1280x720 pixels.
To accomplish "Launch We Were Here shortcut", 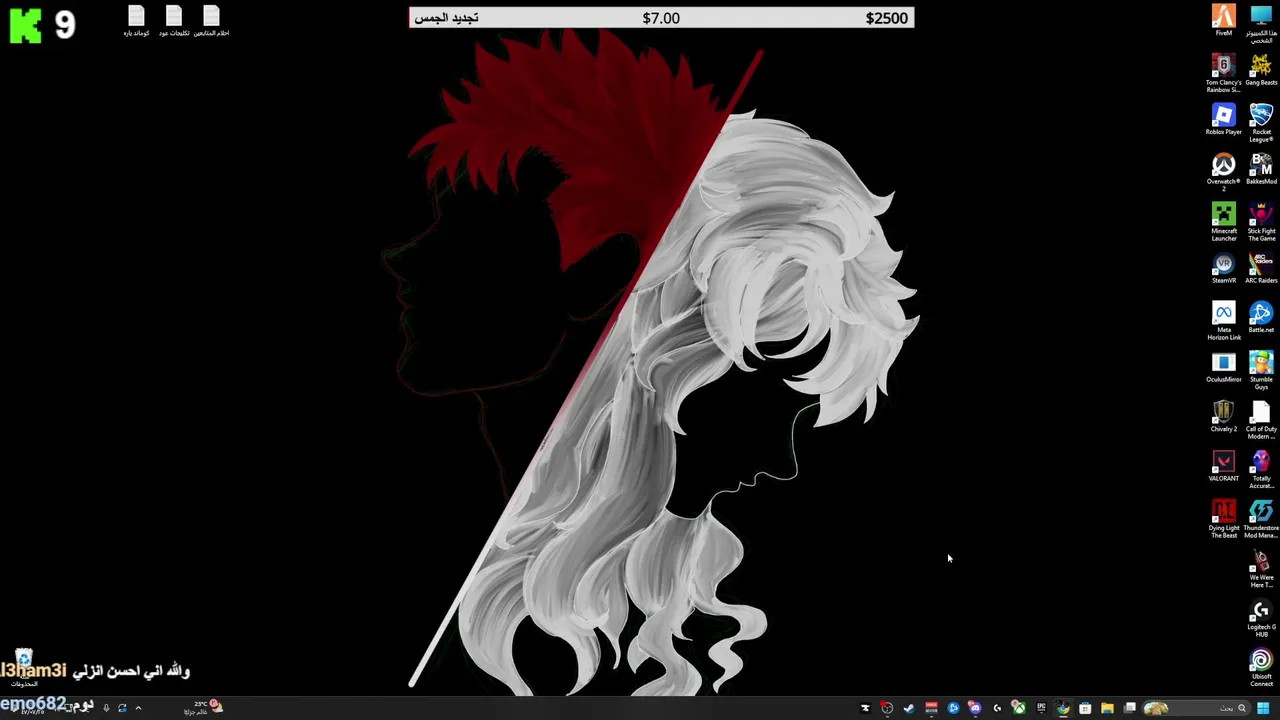I will point(1261,568).
